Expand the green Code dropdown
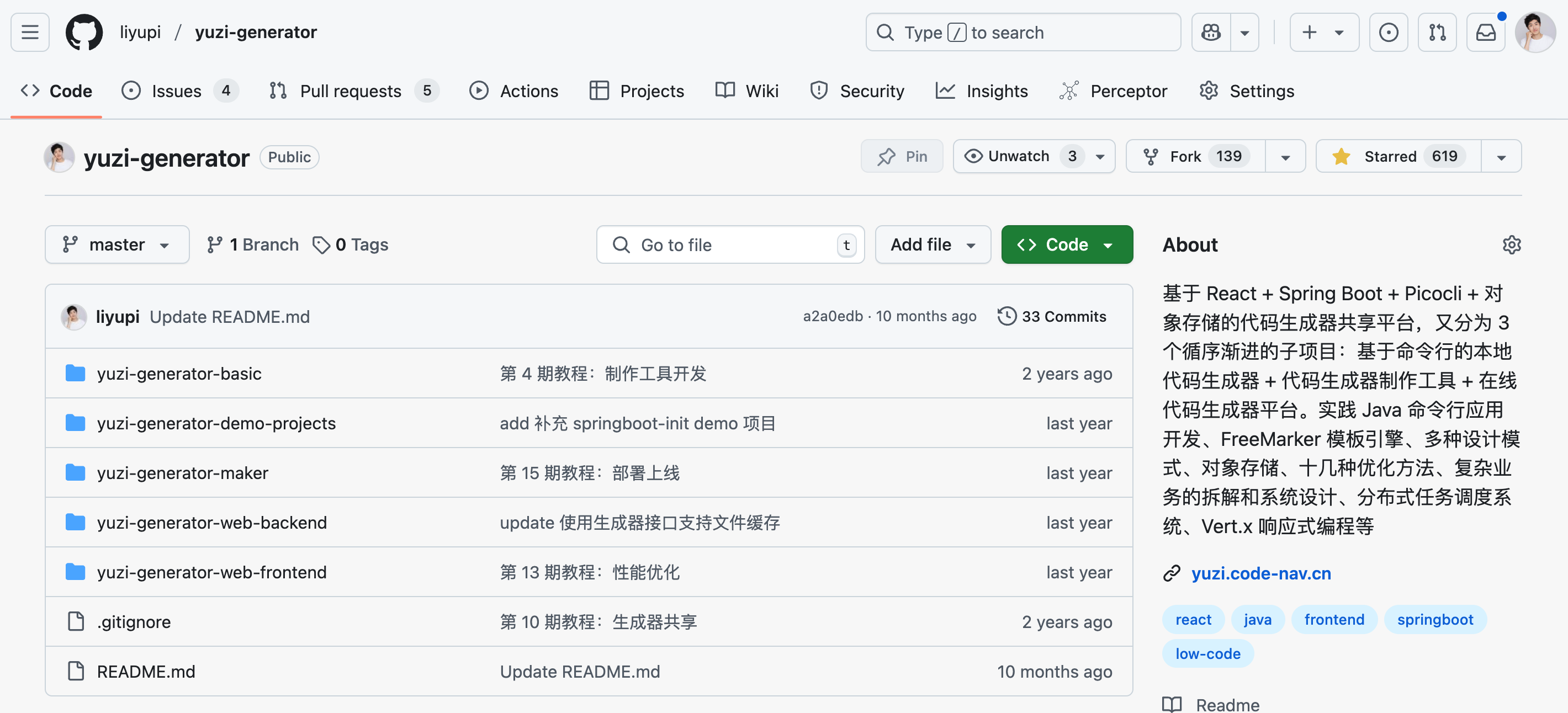The height and width of the screenshot is (713, 1568). (1067, 244)
